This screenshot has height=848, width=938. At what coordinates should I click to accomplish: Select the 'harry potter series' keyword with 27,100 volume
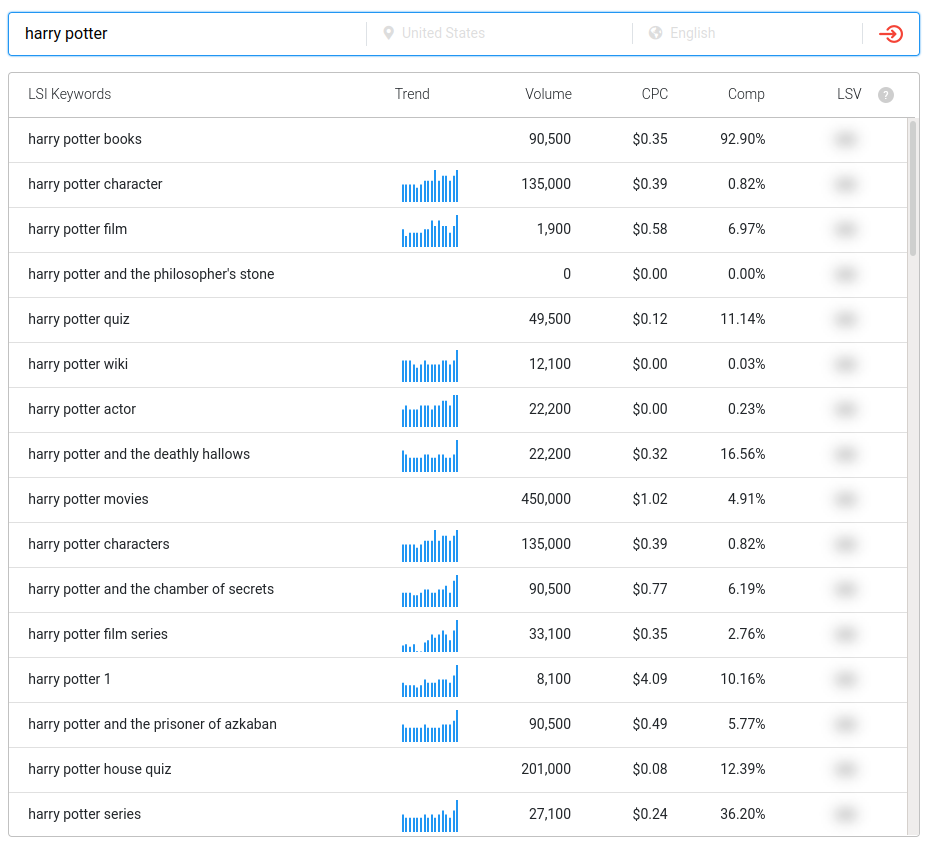(x=84, y=814)
